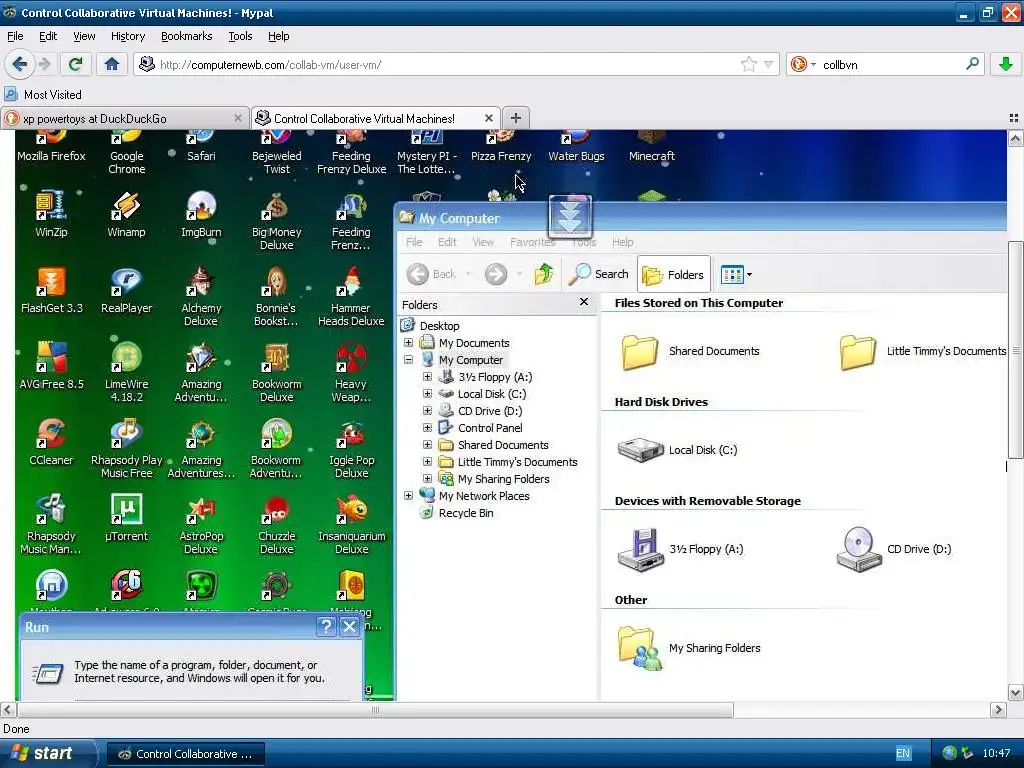Image resolution: width=1024 pixels, height=768 pixels.
Task: Go to the browser home page
Action: click(x=112, y=64)
